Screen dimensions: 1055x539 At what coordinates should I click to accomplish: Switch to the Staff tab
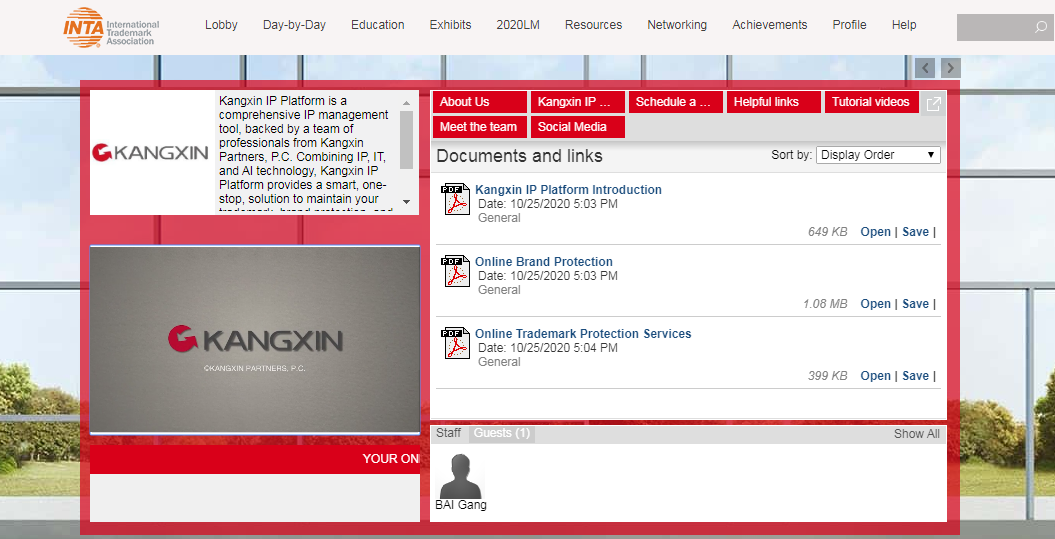[448, 433]
